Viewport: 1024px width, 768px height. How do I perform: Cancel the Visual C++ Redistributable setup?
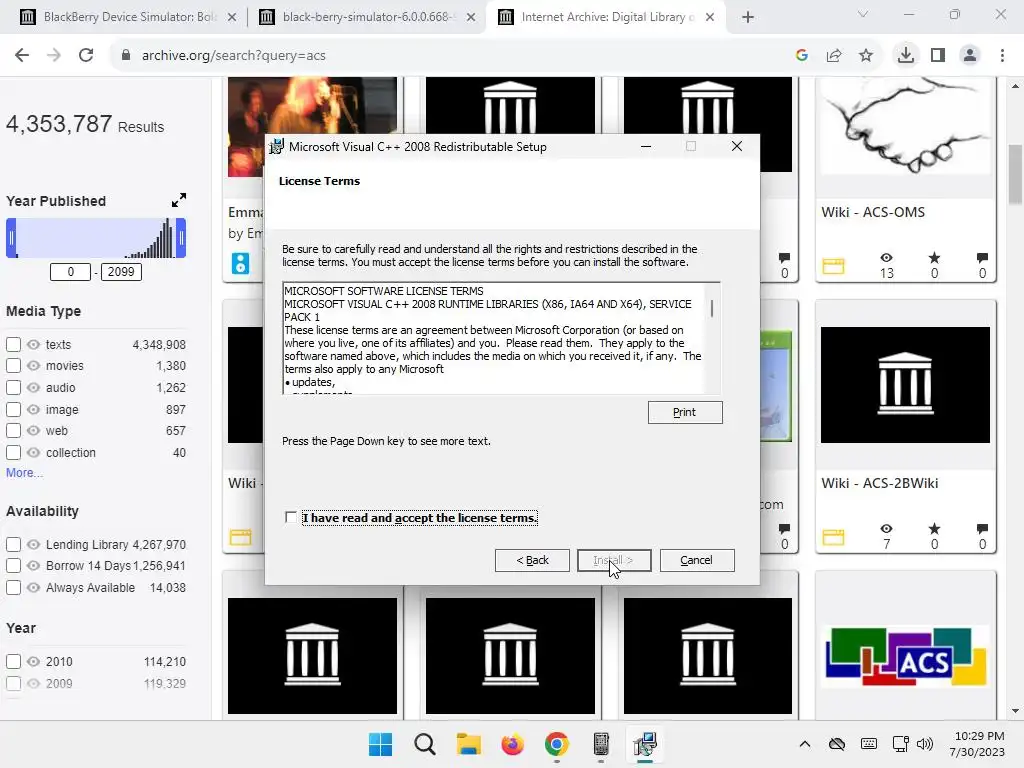pos(697,560)
